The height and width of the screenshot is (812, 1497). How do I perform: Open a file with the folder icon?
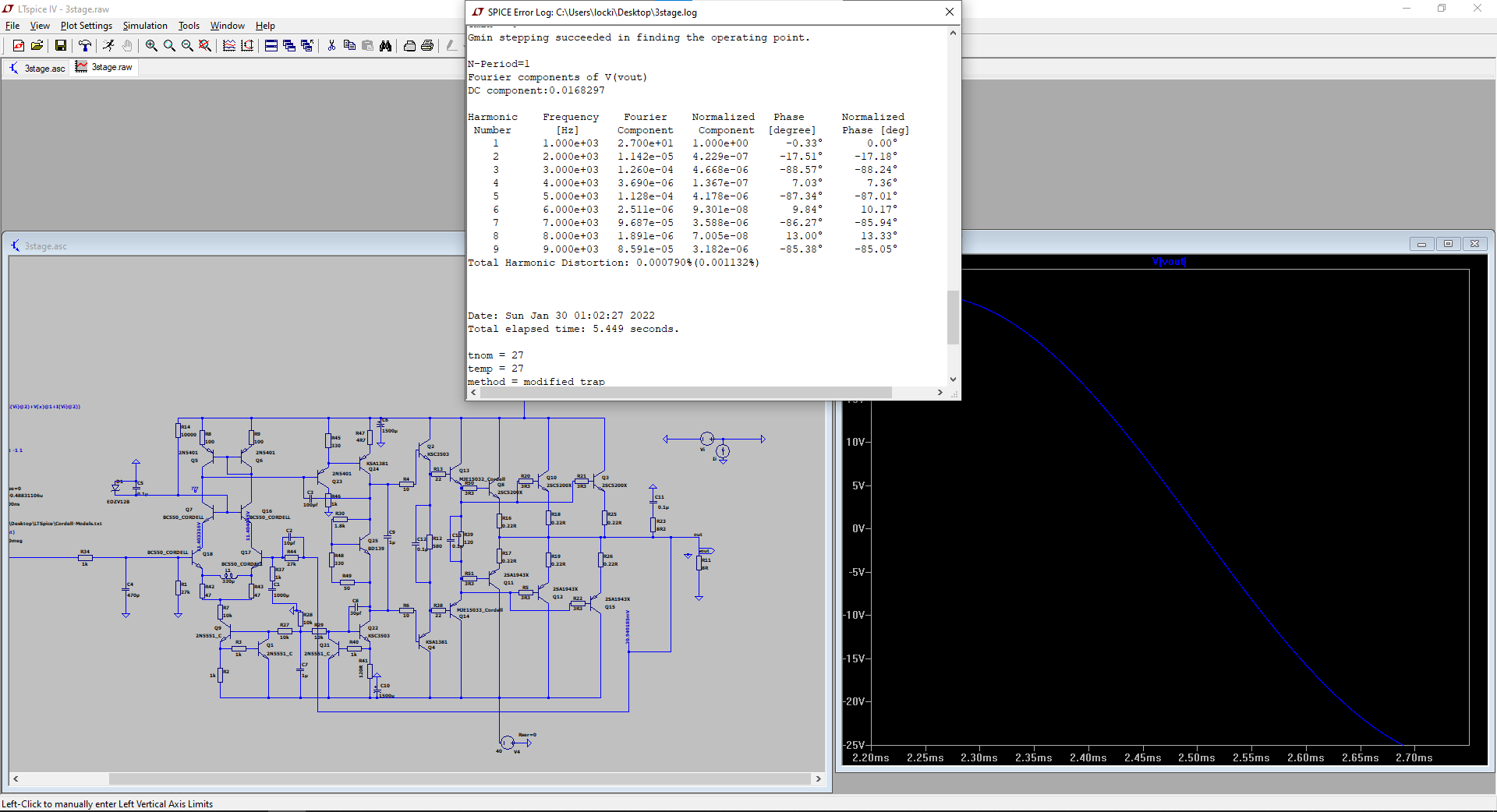click(37, 46)
